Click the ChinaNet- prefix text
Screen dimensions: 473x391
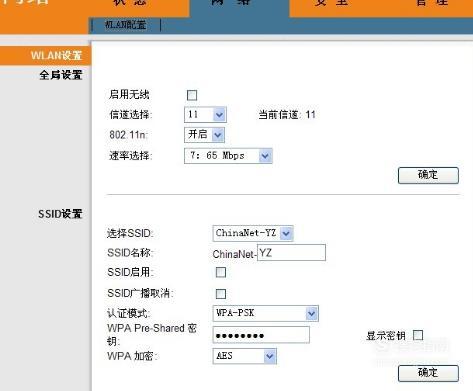234,254
